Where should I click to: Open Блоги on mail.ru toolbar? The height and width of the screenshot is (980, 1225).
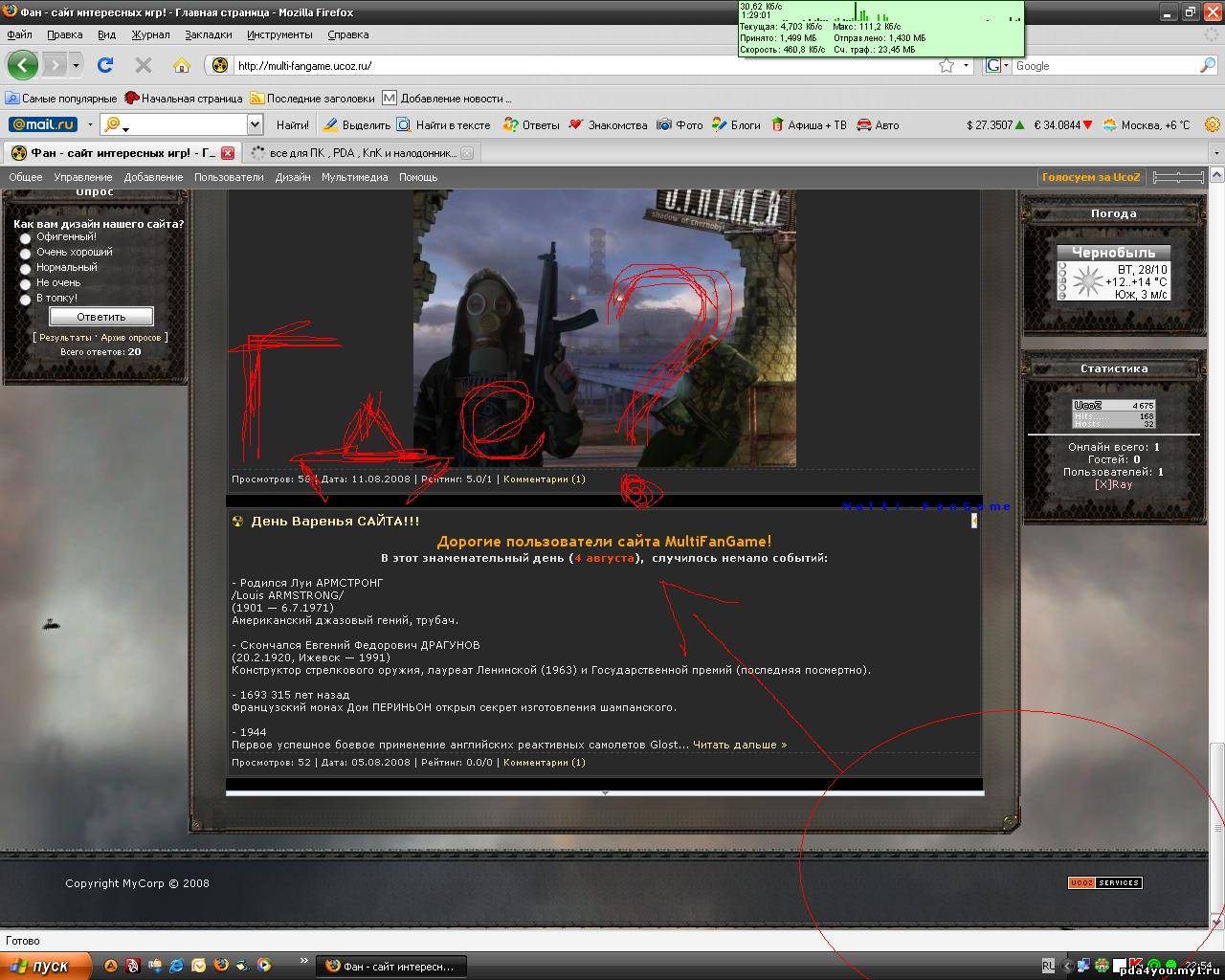point(736,125)
